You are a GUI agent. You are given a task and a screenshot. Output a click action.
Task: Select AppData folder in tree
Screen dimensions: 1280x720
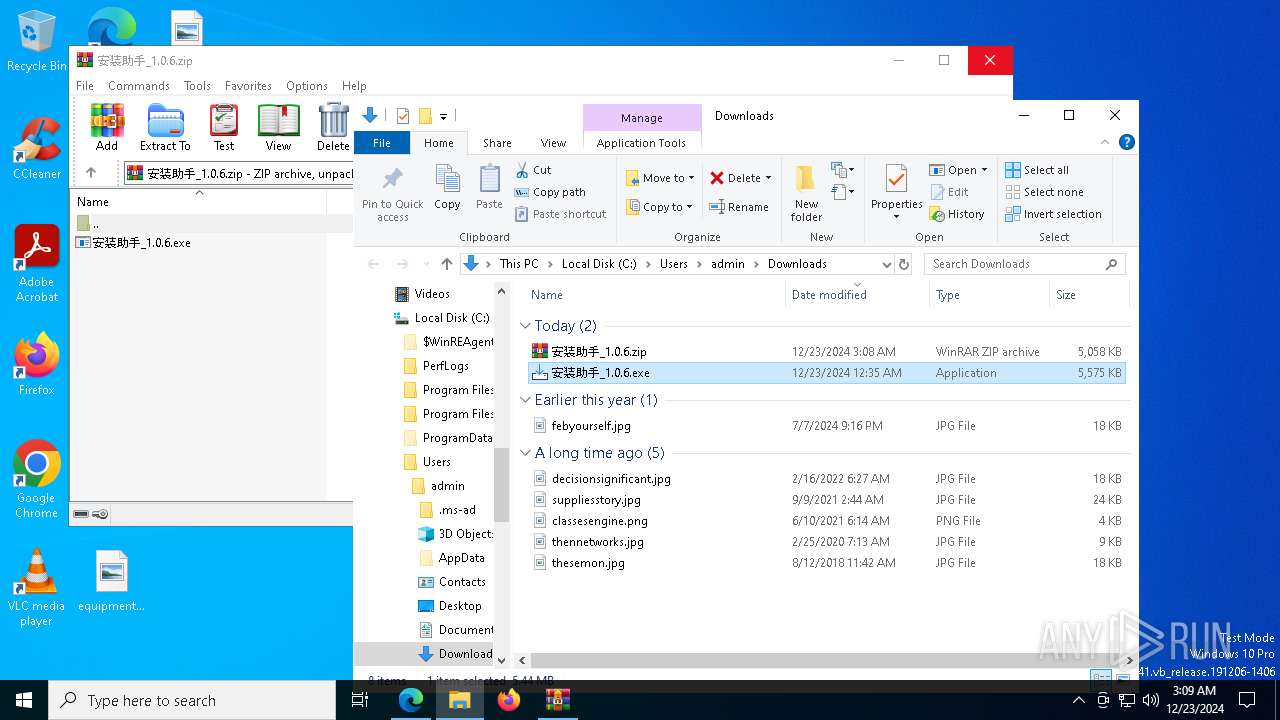[451, 558]
